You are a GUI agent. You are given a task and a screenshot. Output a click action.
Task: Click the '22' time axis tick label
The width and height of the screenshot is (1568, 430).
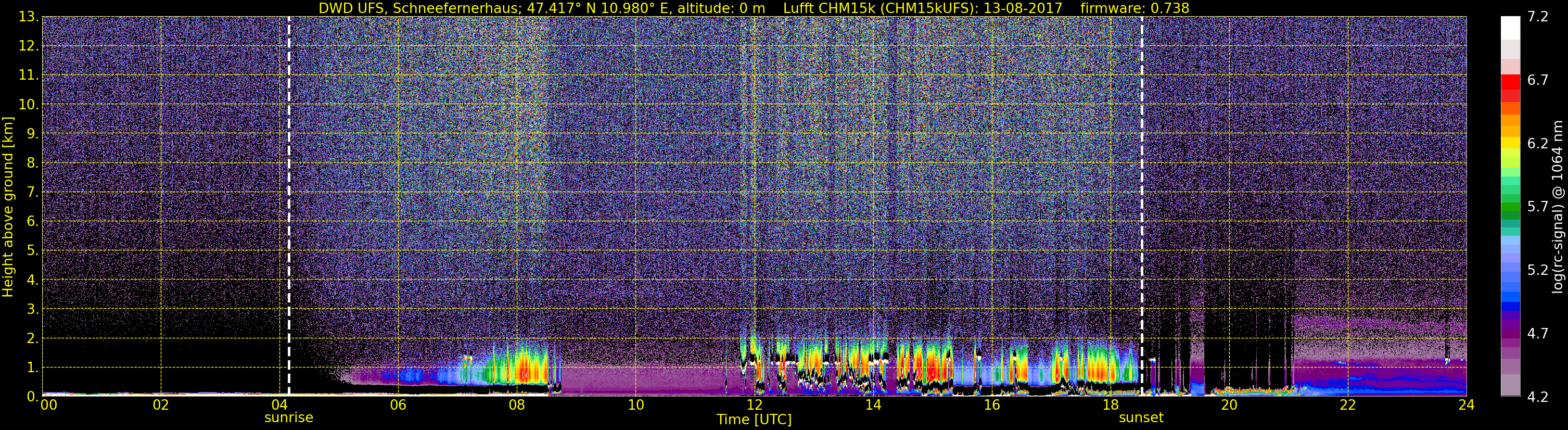pyautogui.click(x=1348, y=405)
